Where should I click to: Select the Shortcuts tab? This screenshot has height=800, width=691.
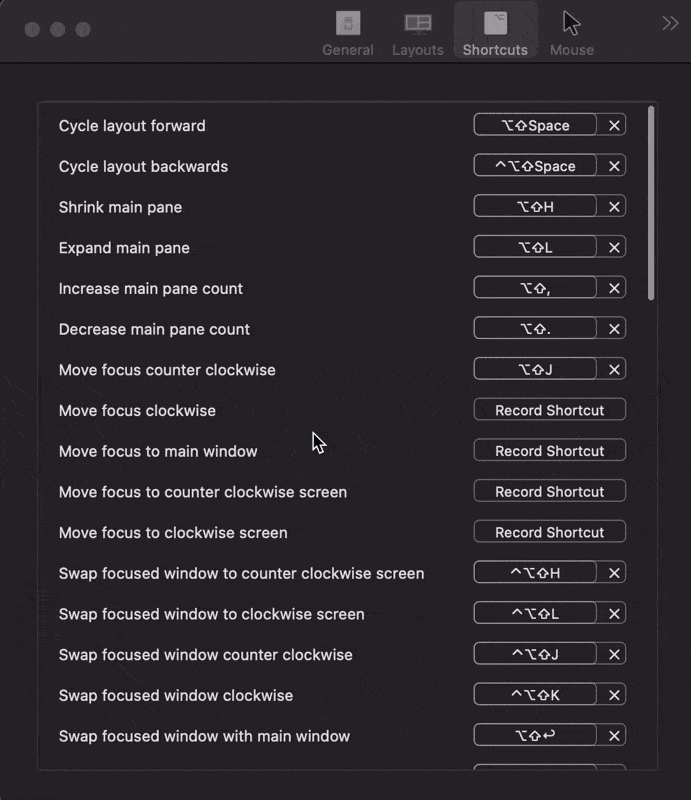click(x=495, y=33)
